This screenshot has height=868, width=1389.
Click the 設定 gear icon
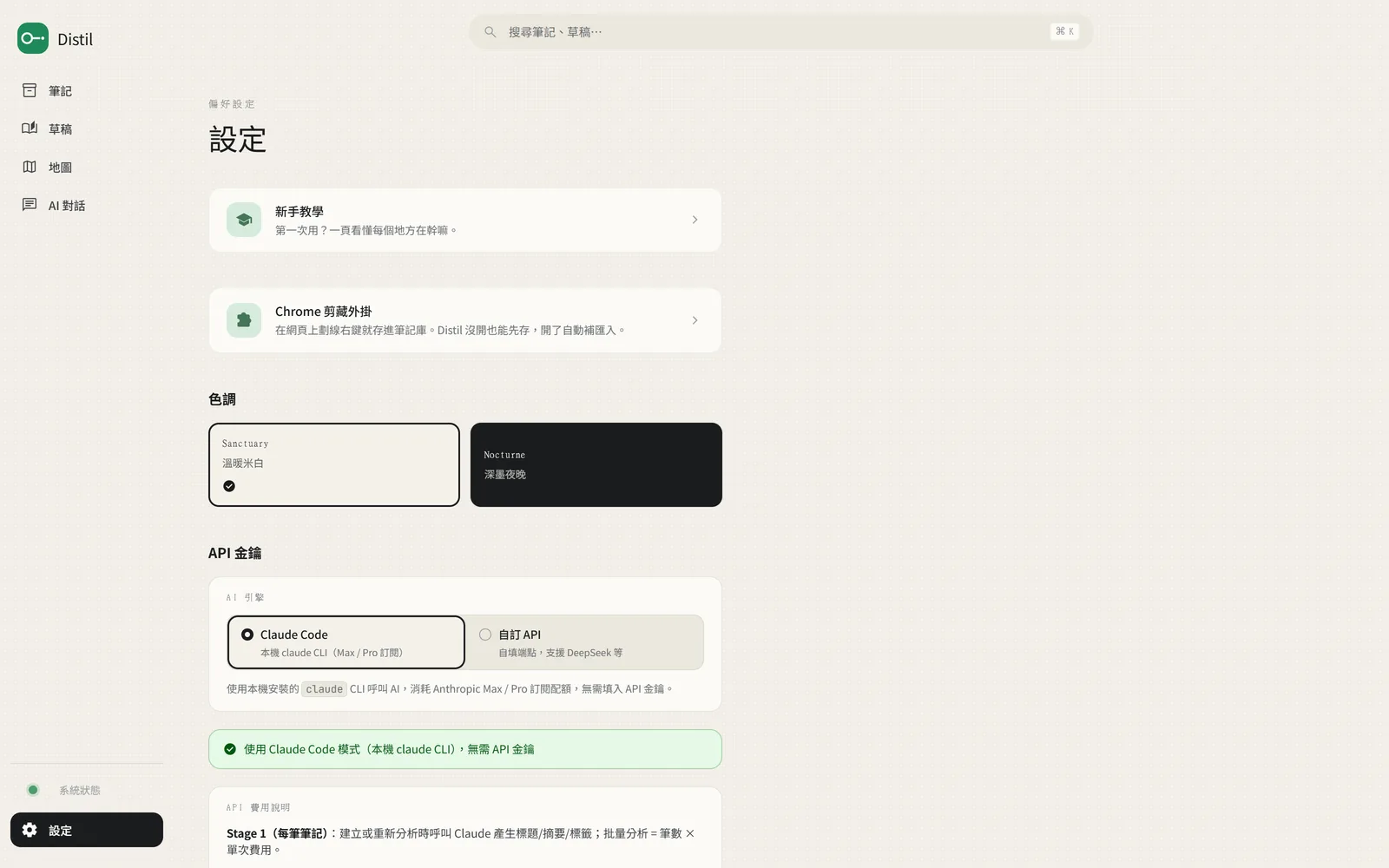pos(30,830)
